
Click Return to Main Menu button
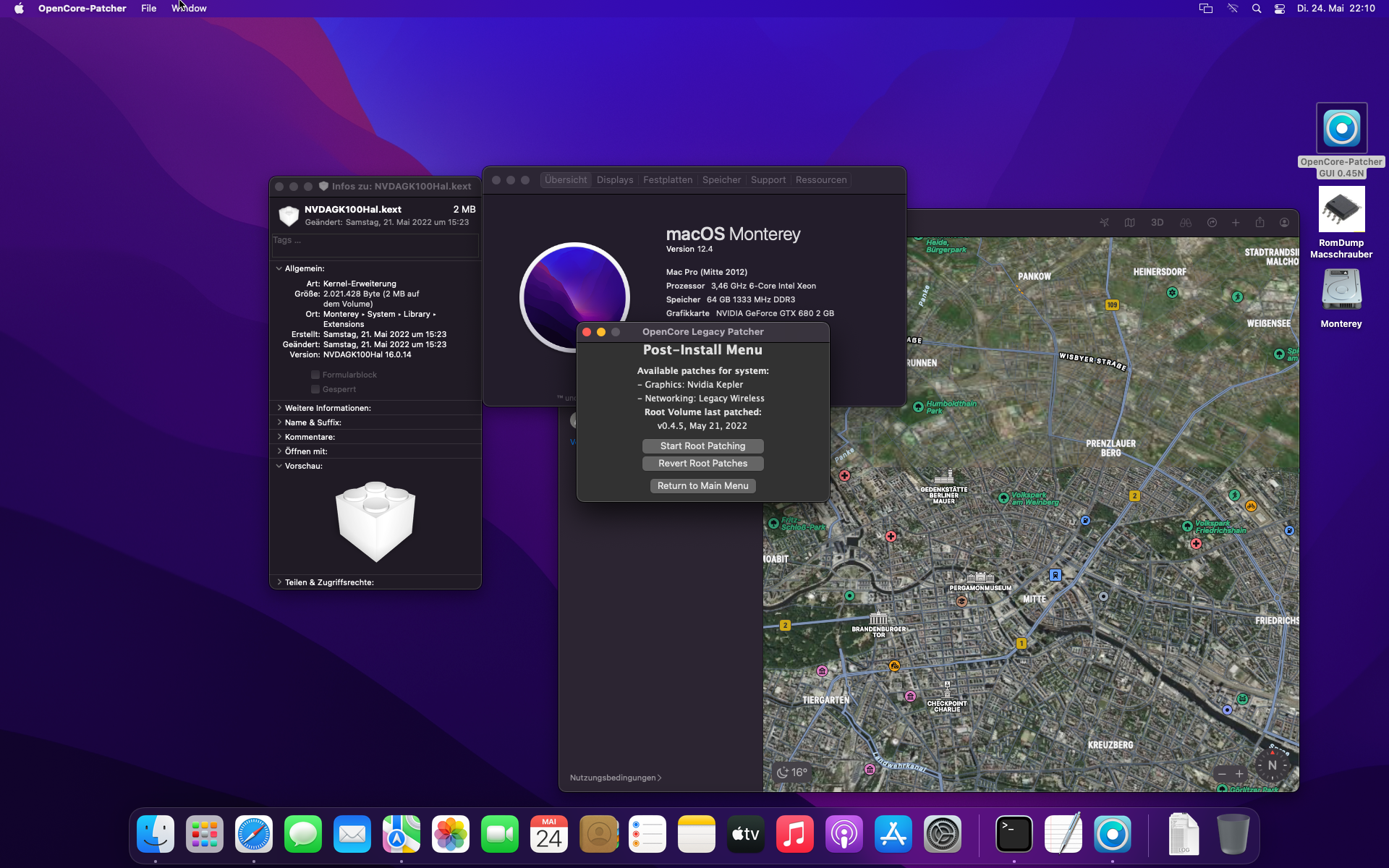[x=702, y=486]
